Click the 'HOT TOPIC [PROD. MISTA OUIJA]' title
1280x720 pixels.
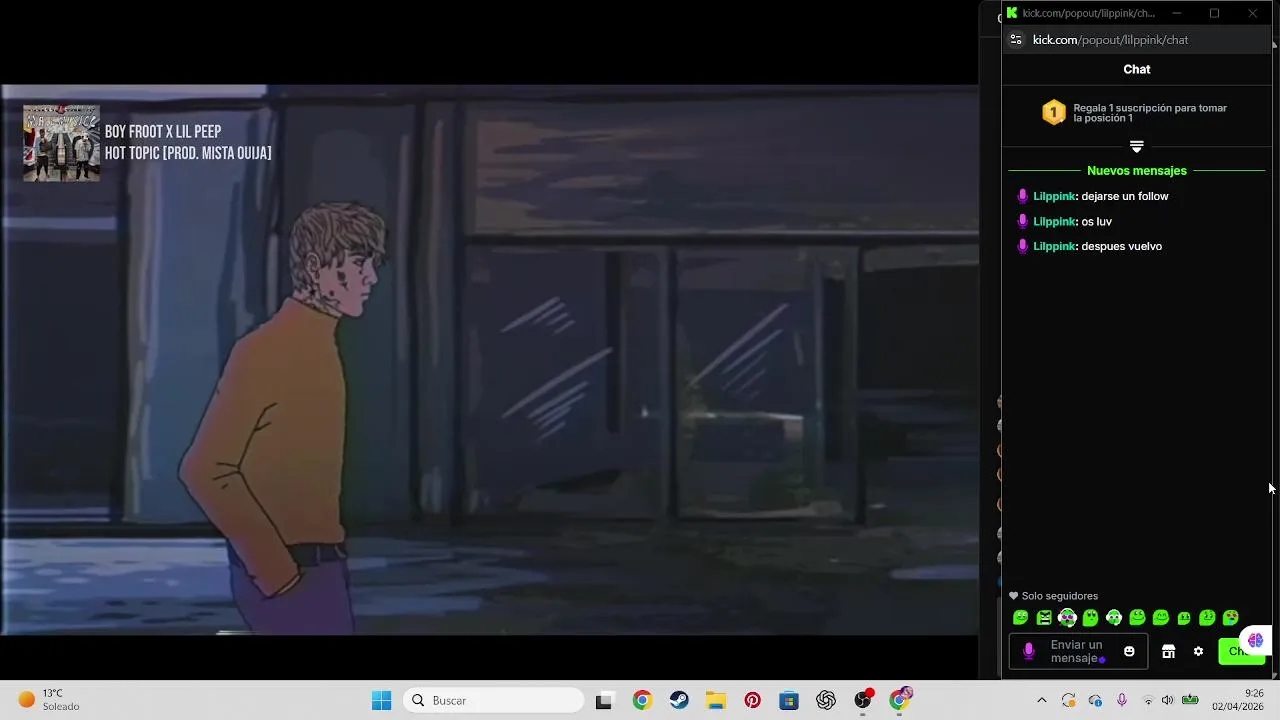(188, 153)
